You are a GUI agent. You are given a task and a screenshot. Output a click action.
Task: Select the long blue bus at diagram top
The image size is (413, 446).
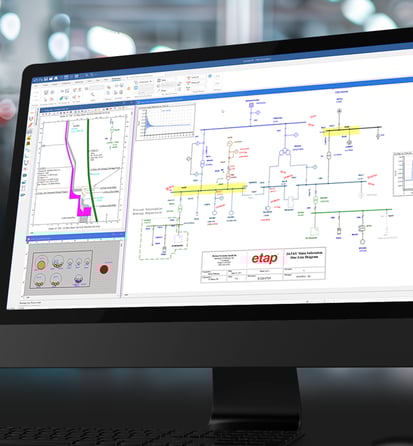point(253,126)
